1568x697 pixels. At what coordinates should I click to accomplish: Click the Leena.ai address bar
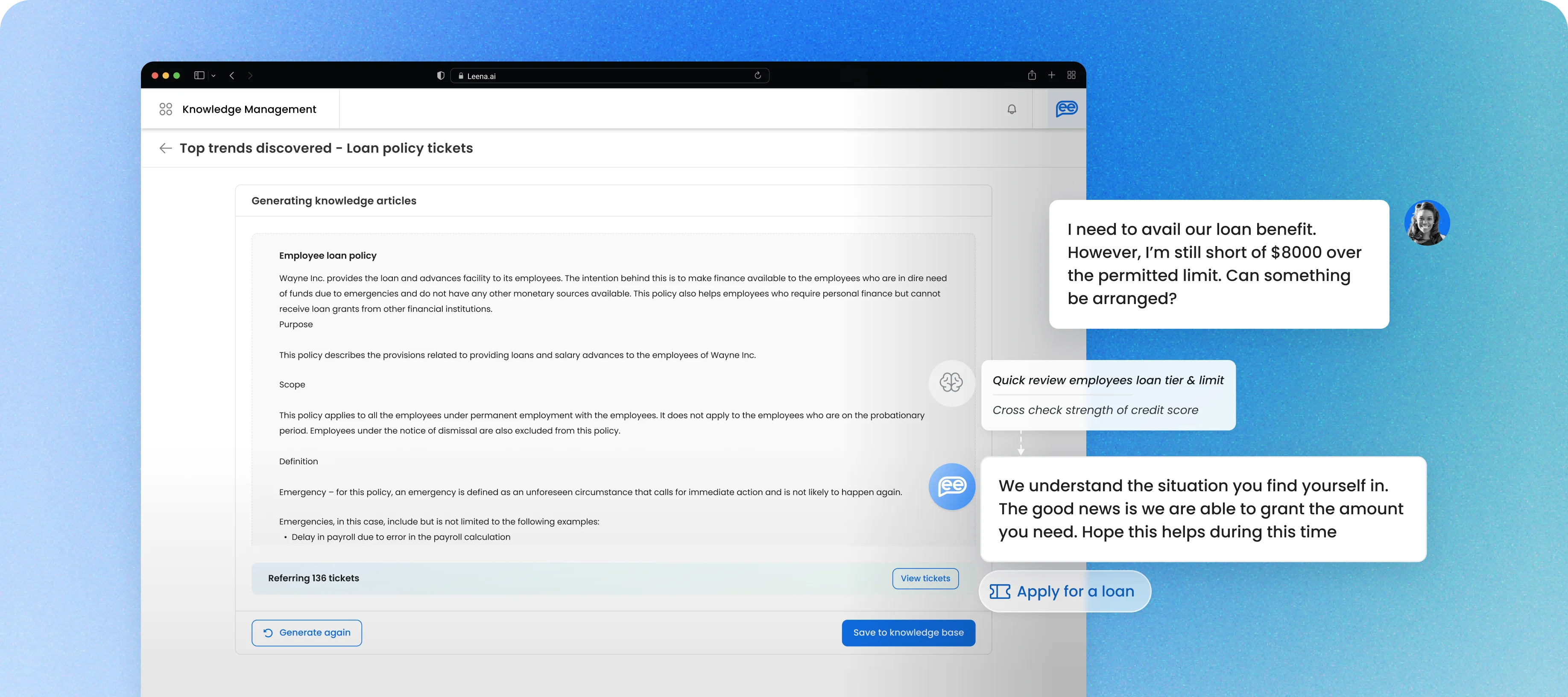coord(609,76)
